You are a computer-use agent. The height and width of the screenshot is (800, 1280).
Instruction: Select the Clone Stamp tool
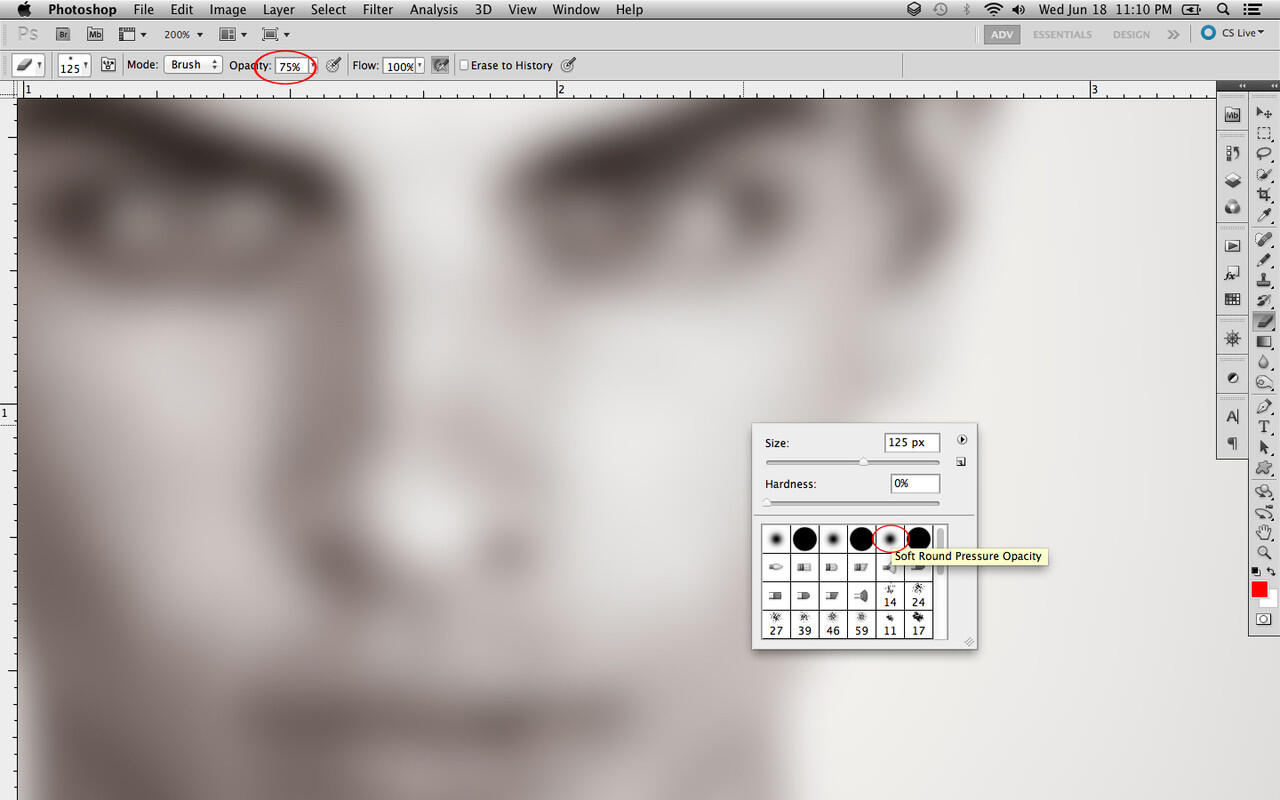(1264, 281)
